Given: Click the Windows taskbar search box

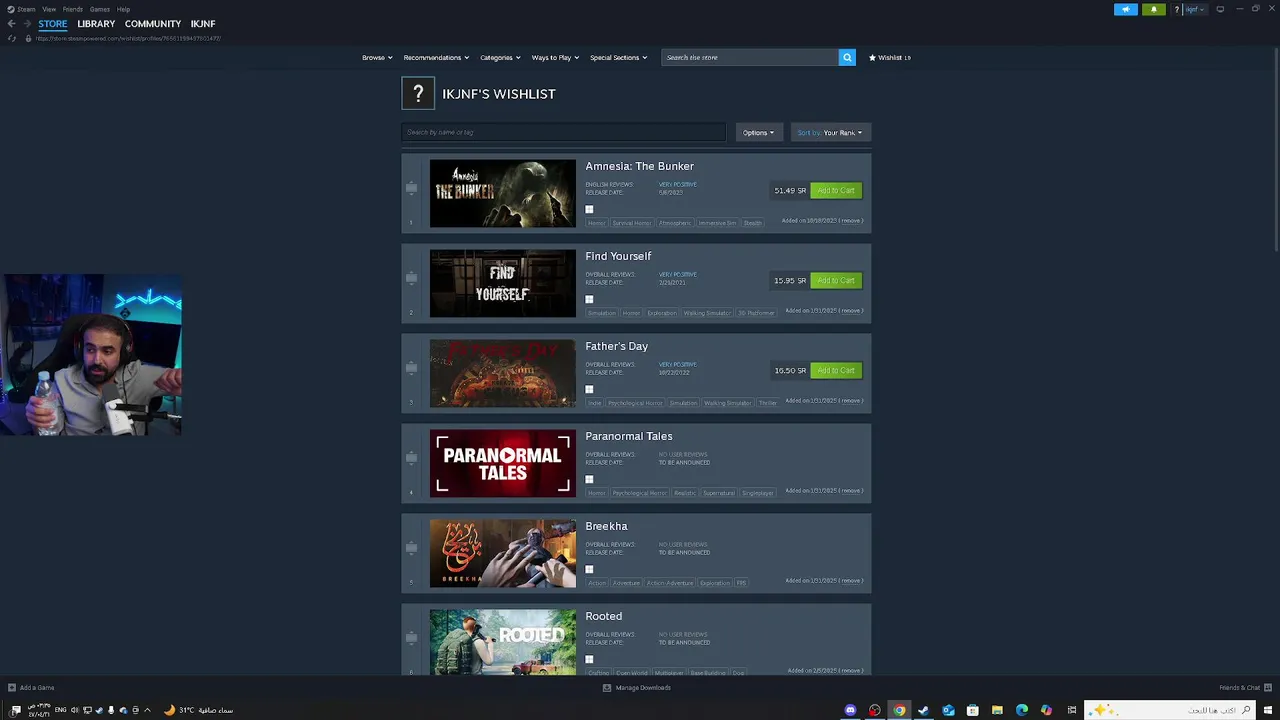Looking at the screenshot, I should (1170, 710).
